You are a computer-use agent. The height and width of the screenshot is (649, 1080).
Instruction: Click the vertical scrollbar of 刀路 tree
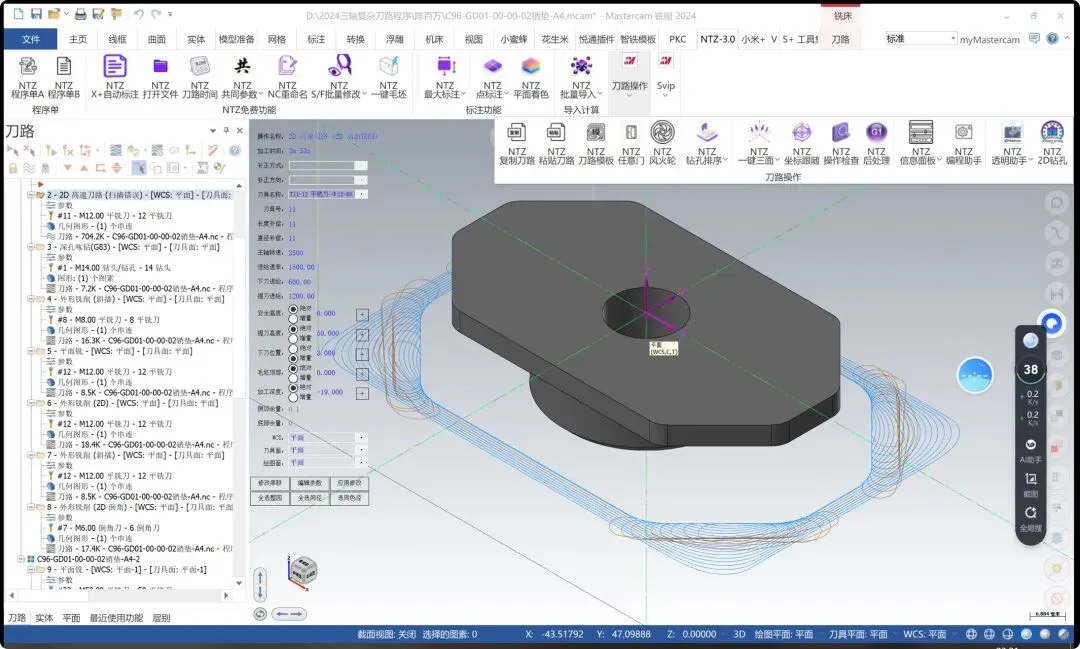click(239, 384)
